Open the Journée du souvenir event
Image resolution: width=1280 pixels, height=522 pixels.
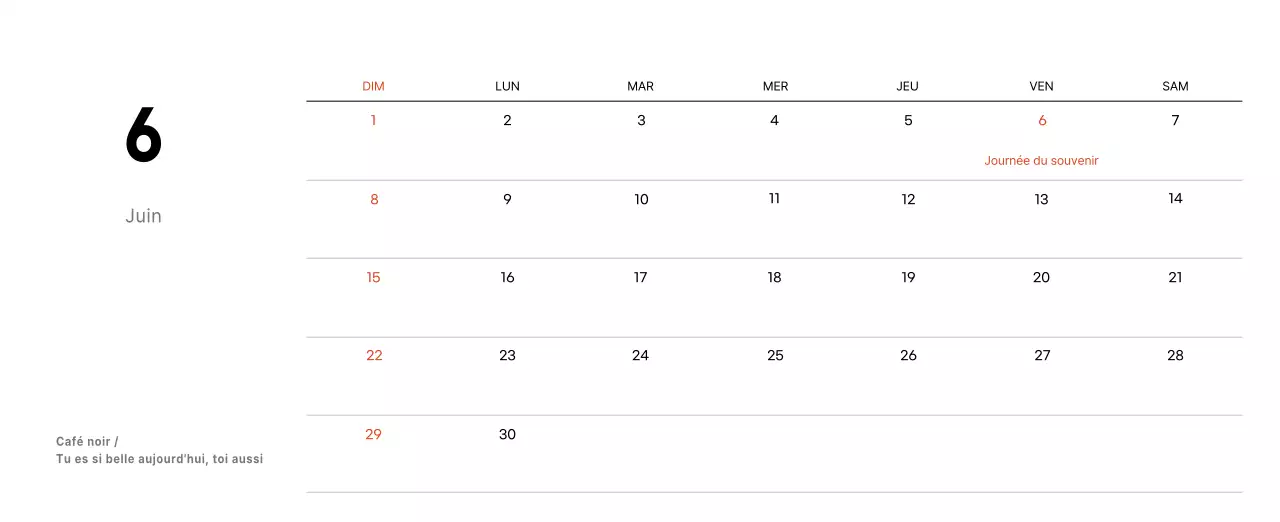click(1041, 160)
